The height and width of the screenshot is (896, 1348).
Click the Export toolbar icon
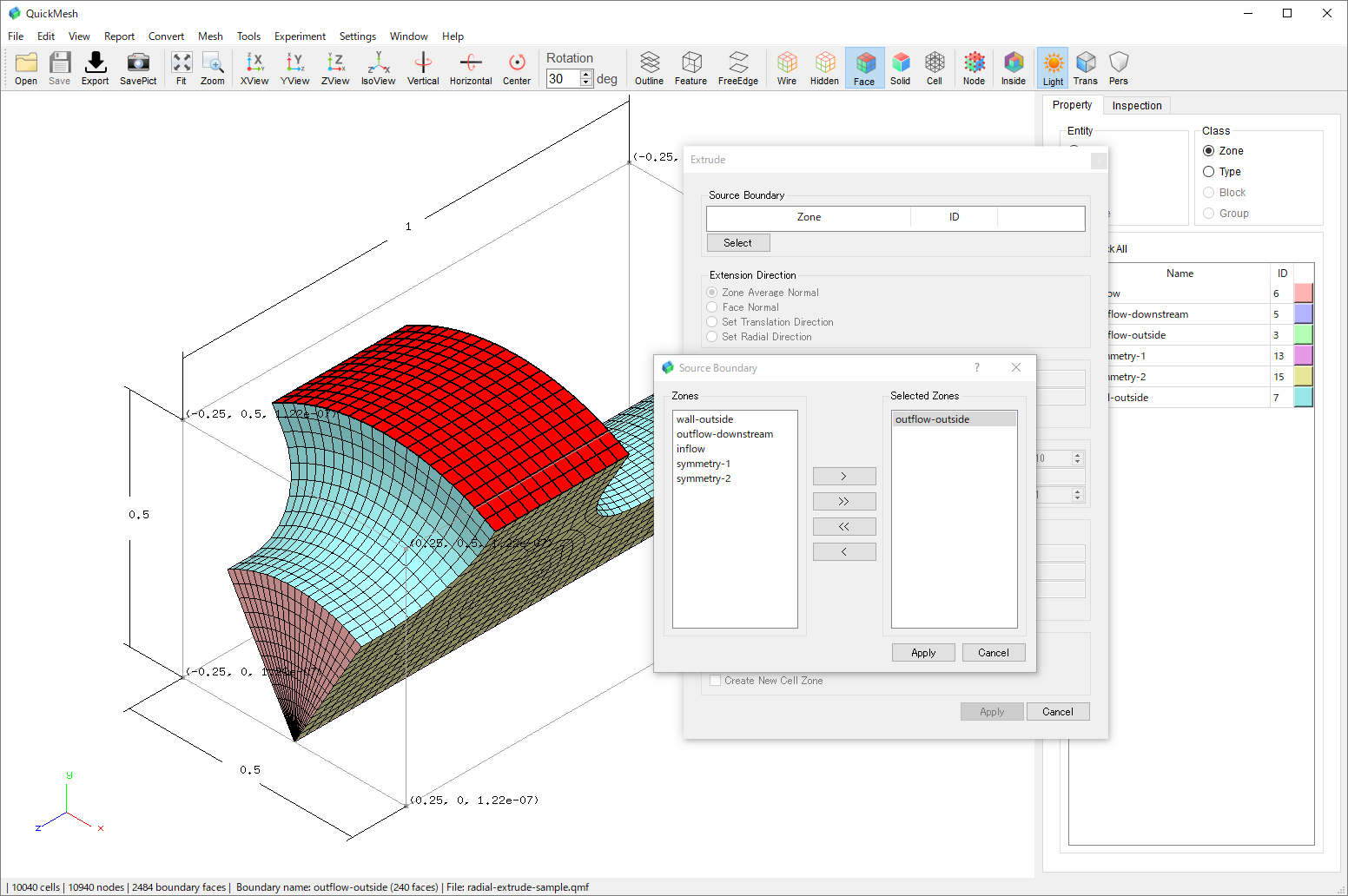click(95, 68)
